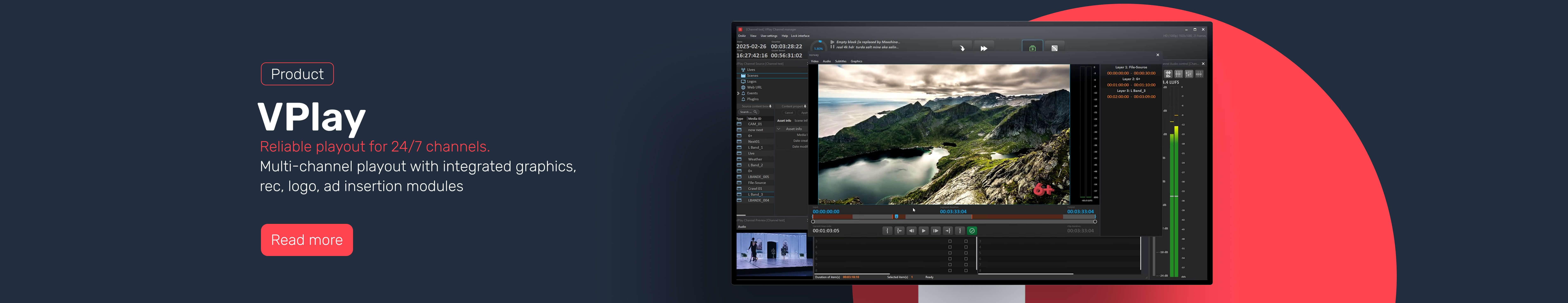
Task: Click Cancel in Content property panel
Action: click(789, 113)
